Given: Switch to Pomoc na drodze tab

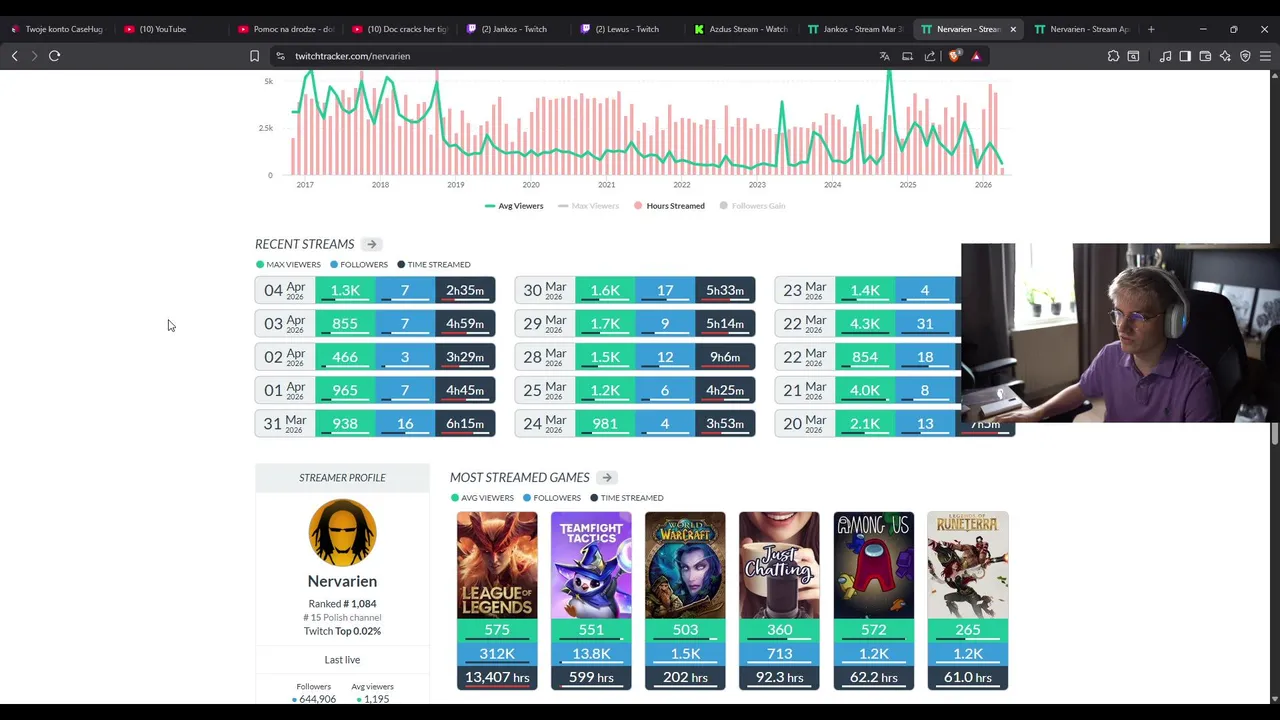Looking at the screenshot, I should 286,29.
